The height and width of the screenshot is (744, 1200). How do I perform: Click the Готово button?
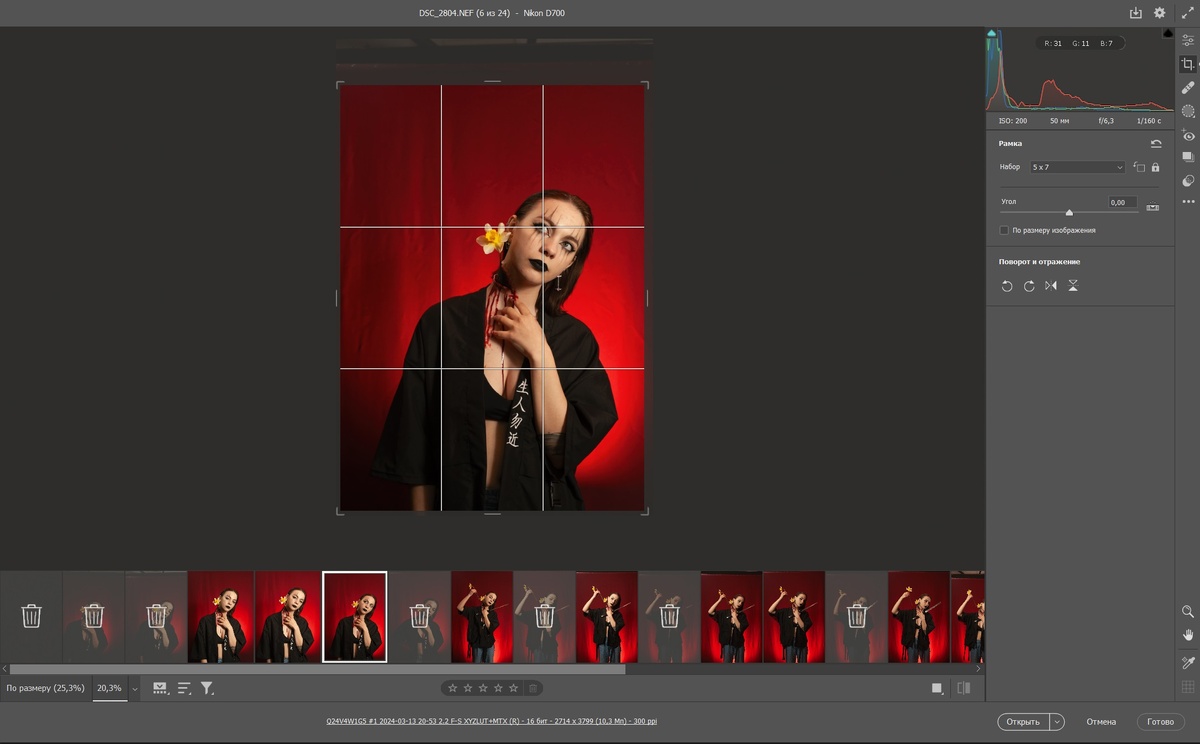(1161, 721)
